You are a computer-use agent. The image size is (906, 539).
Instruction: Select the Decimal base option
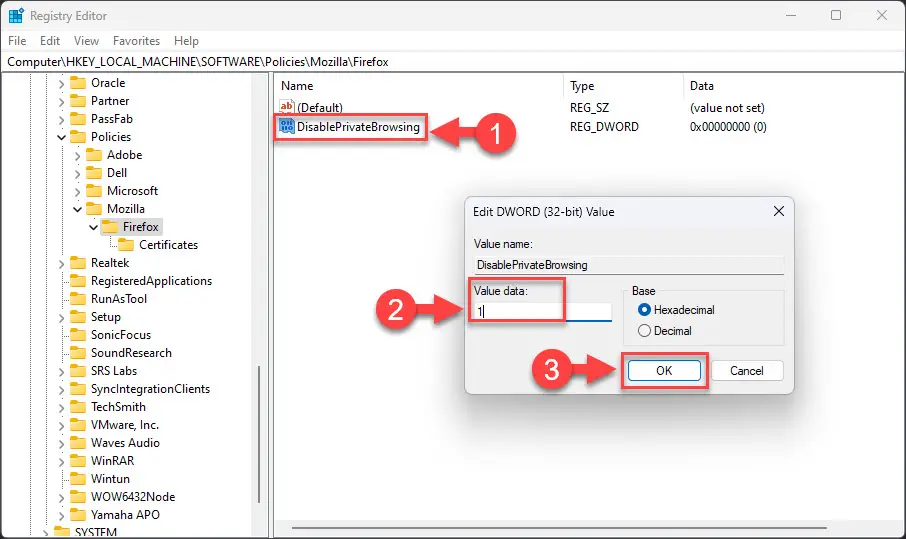coord(644,330)
